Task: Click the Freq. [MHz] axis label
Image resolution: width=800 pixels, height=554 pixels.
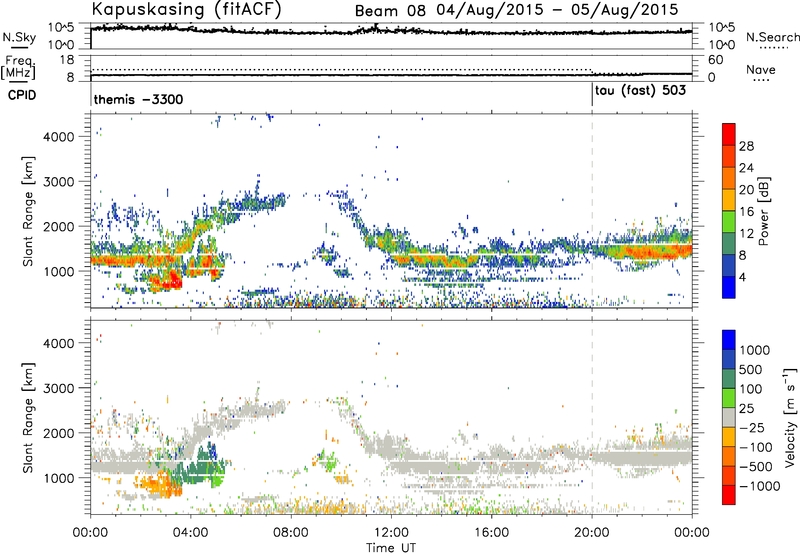Action: 18,68
